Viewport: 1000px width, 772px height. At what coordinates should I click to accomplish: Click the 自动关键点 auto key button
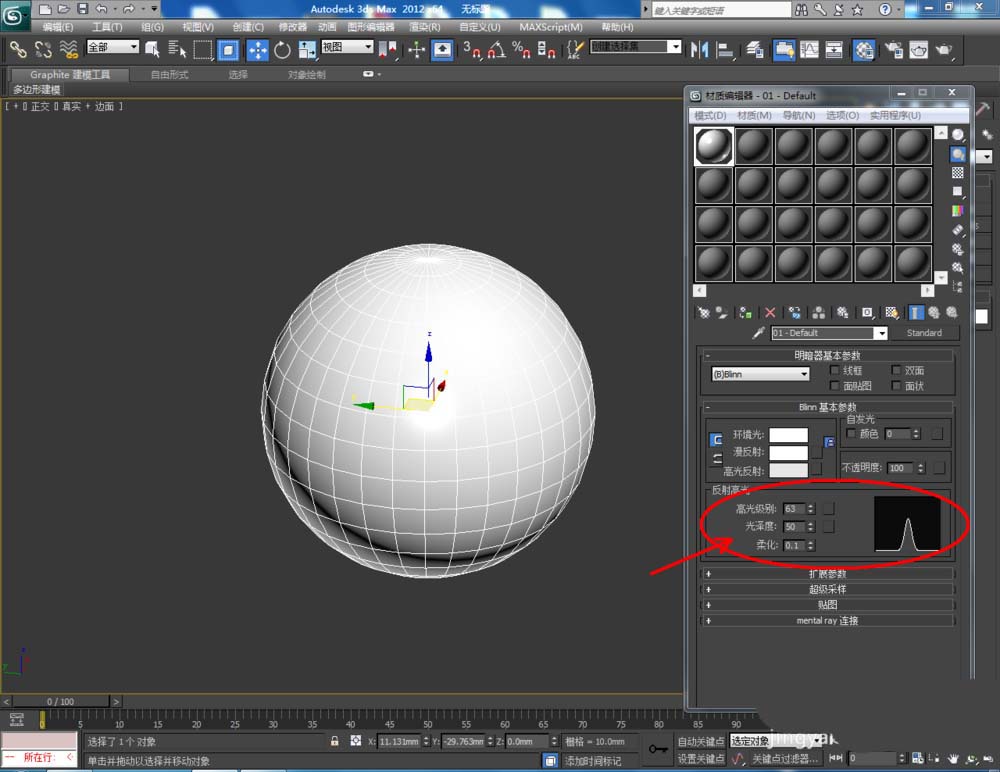701,741
